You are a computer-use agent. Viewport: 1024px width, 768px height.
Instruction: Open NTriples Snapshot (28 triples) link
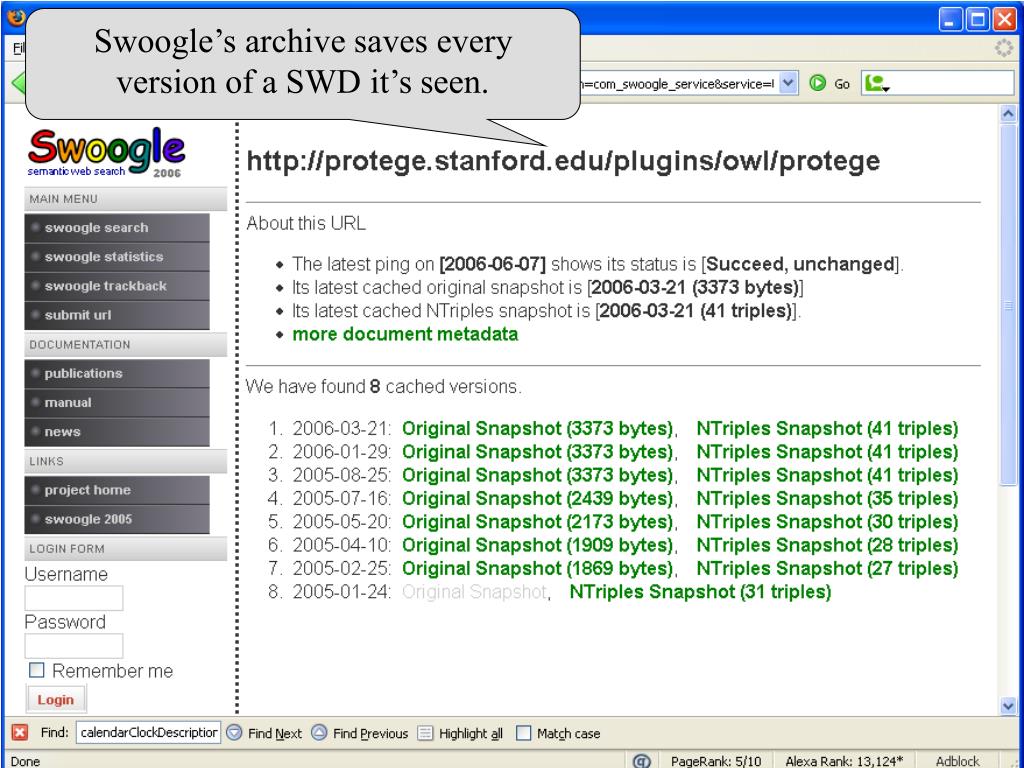tap(827, 545)
